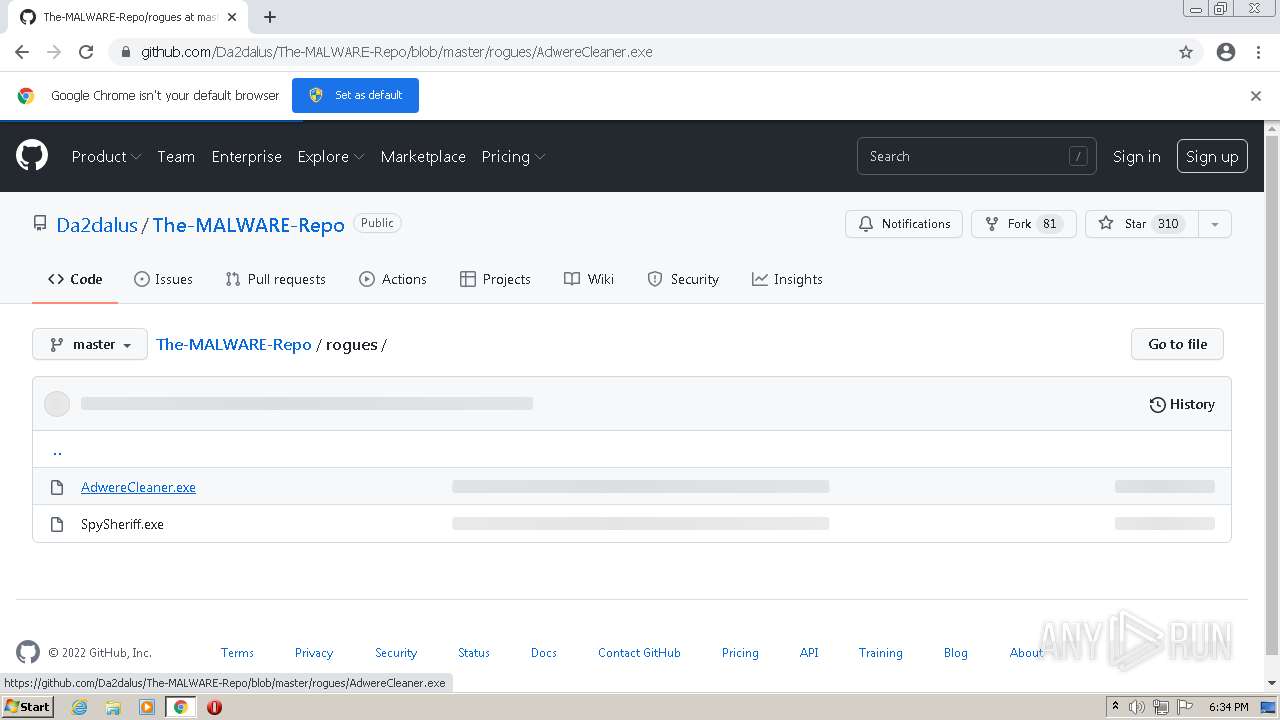Click the Chrome icon in taskbar
1280x720 pixels.
pyautogui.click(x=181, y=707)
